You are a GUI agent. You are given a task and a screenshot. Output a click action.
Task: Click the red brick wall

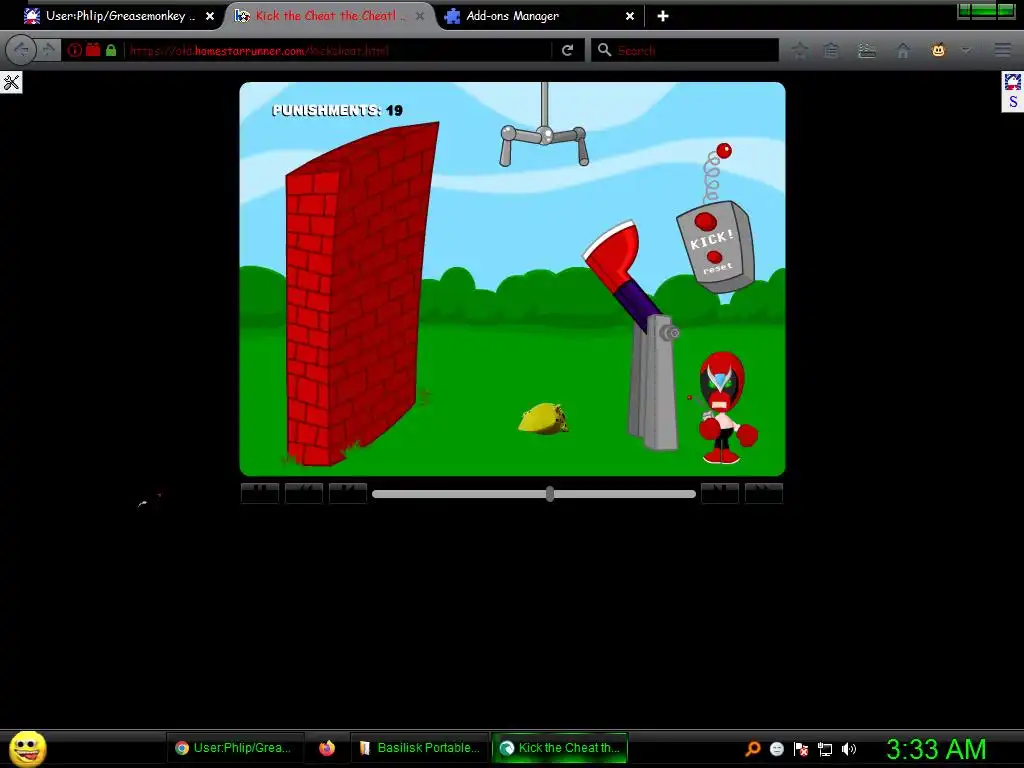(x=360, y=294)
